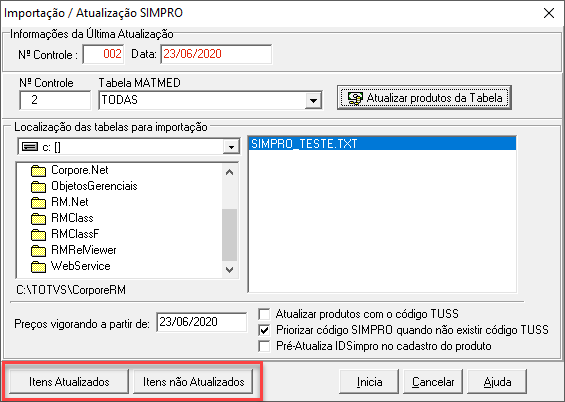Image resolution: width=565 pixels, height=402 pixels.
Task: Click the Nº Controle field showing 2
Action: click(55, 100)
